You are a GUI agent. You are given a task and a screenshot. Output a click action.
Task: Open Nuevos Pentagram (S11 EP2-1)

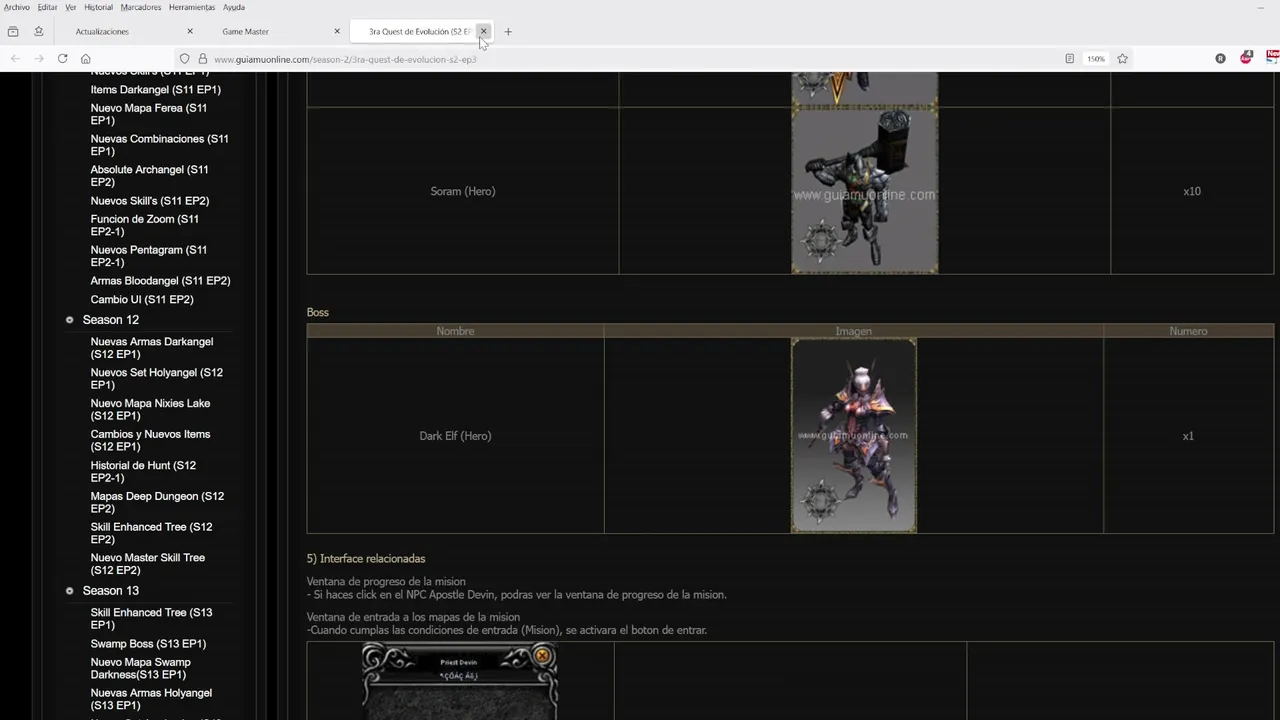(149, 256)
